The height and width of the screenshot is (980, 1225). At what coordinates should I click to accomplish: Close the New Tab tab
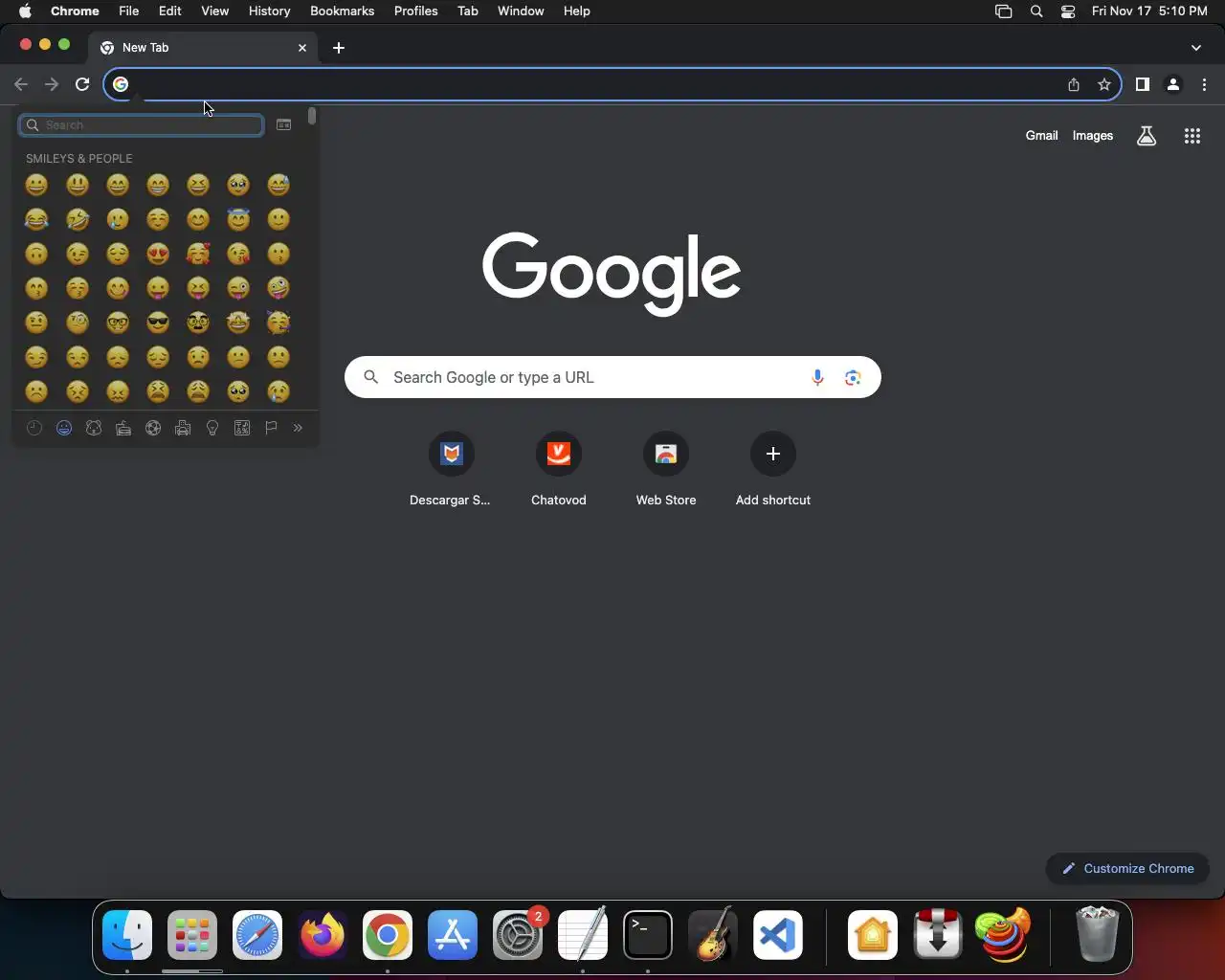[302, 48]
